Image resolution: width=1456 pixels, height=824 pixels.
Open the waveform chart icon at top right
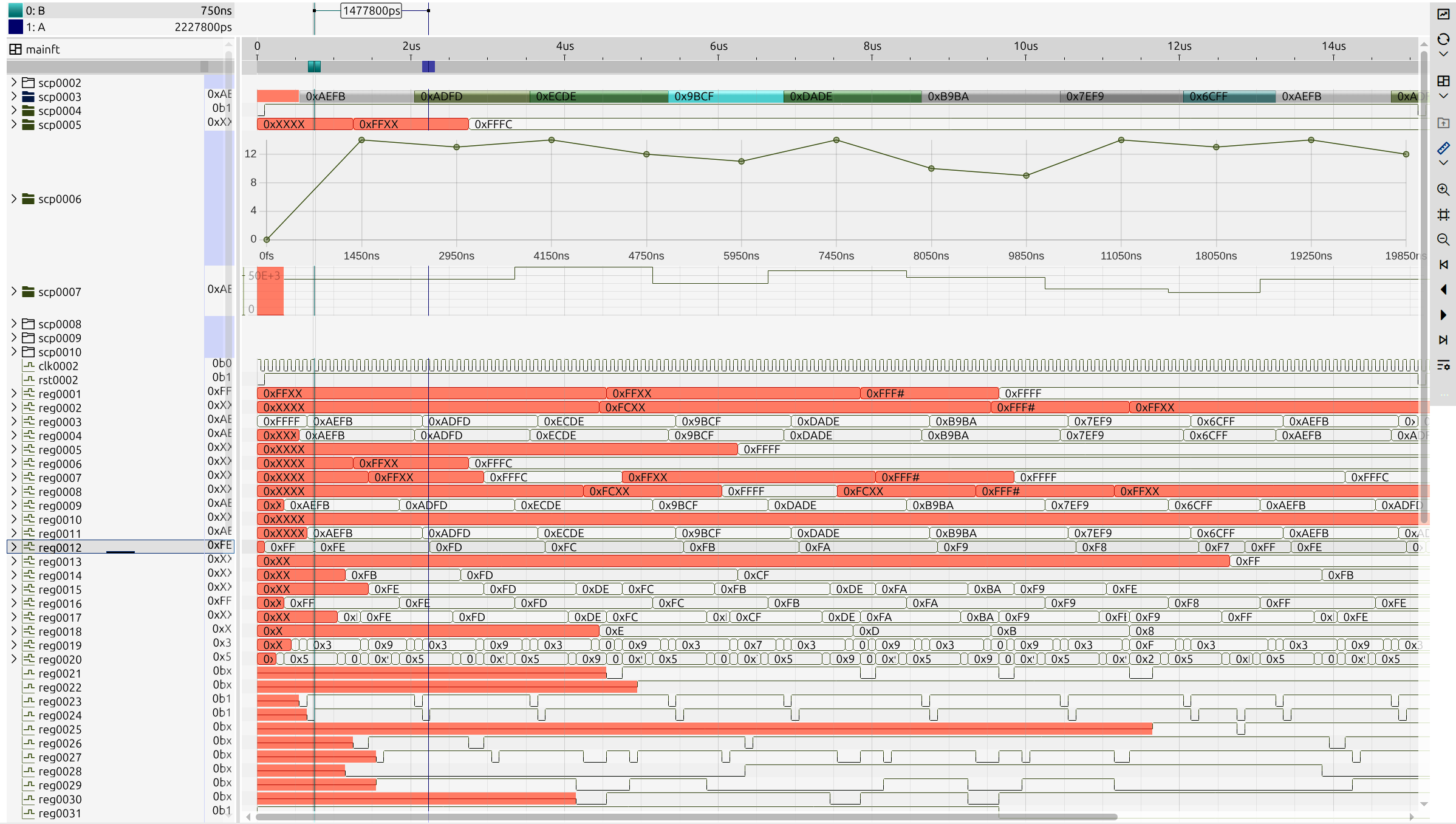[x=1443, y=14]
